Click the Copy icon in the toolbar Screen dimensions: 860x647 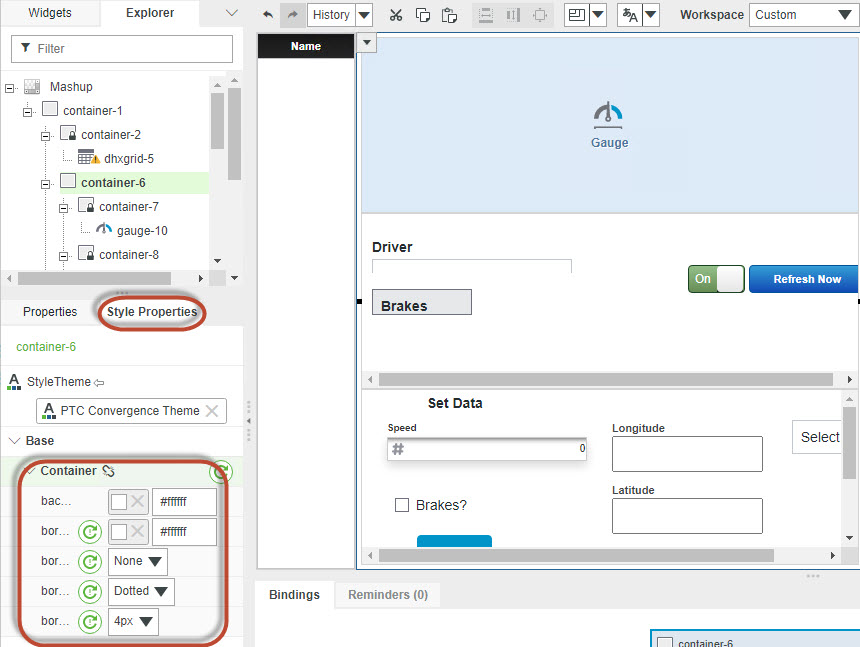coord(421,15)
